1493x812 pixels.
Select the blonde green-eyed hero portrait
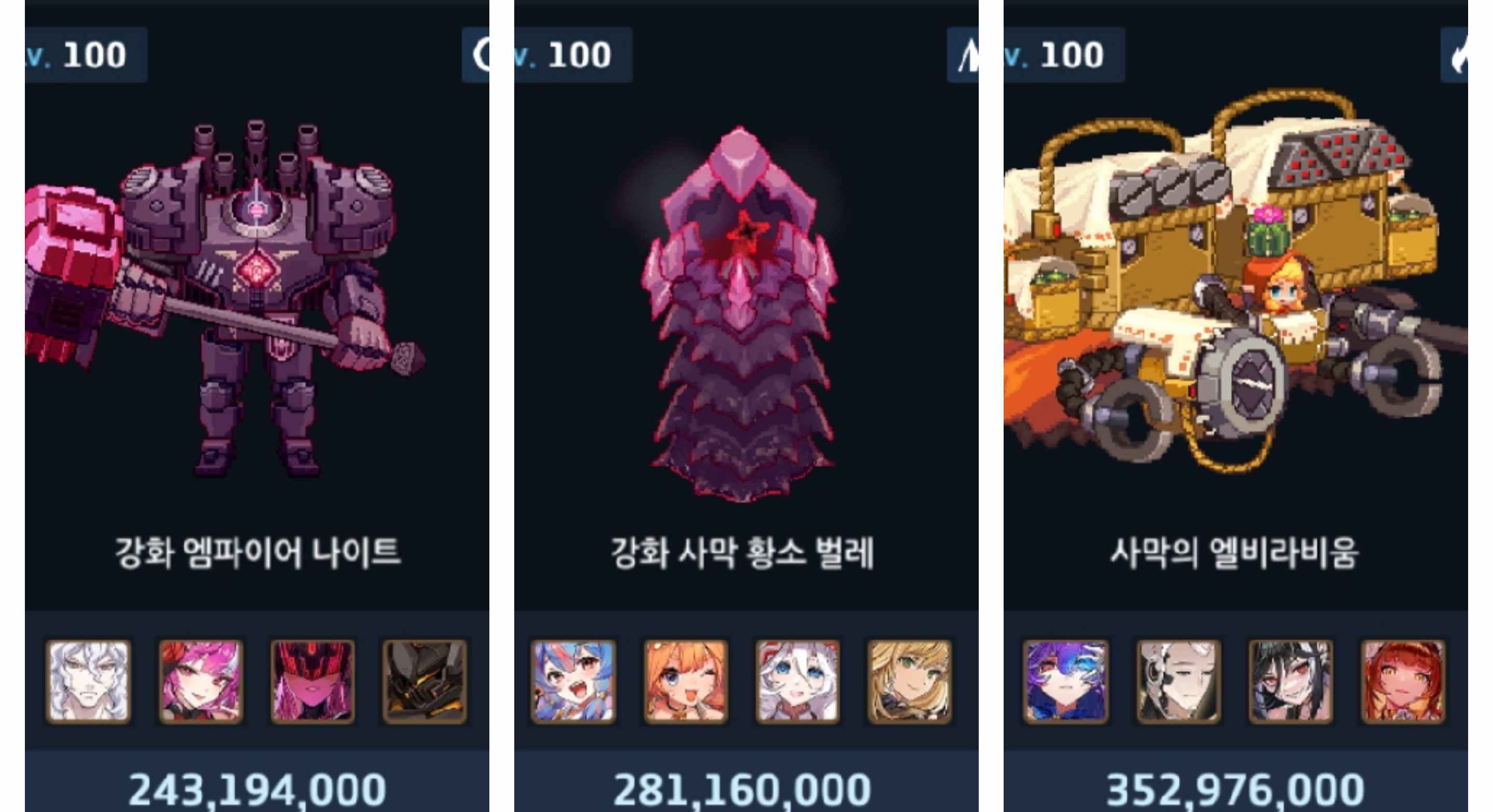click(909, 681)
